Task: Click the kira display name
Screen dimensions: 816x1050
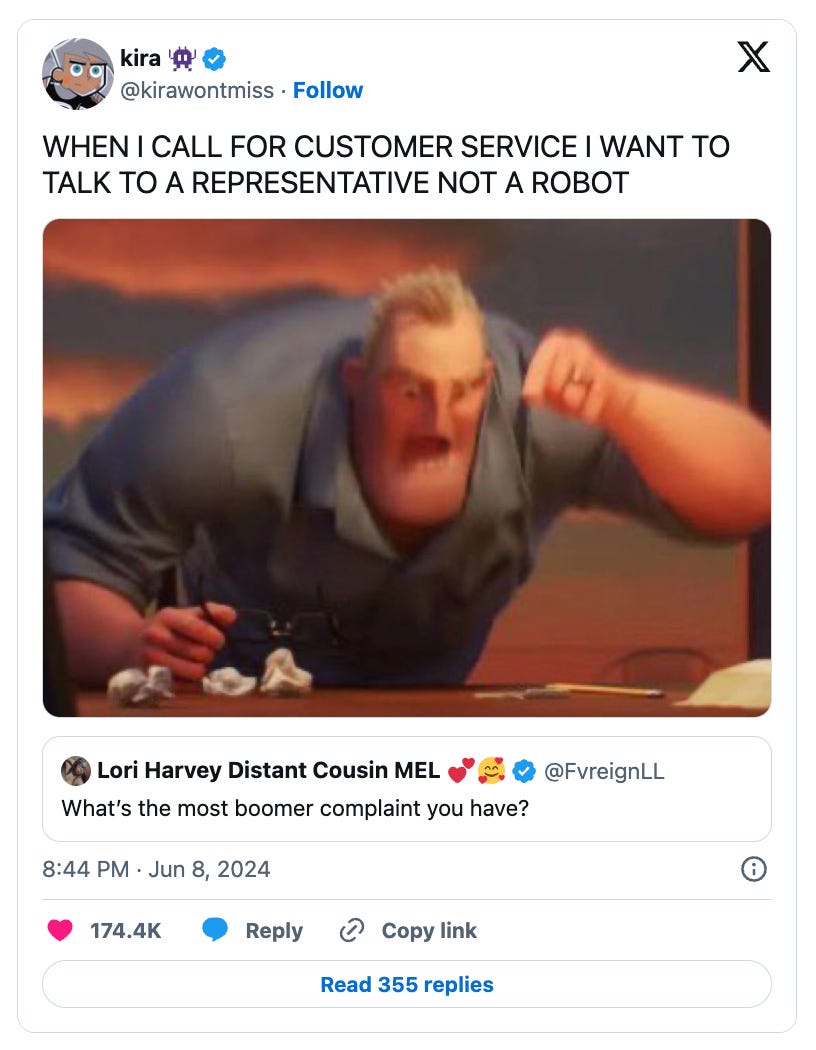Action: [141, 58]
